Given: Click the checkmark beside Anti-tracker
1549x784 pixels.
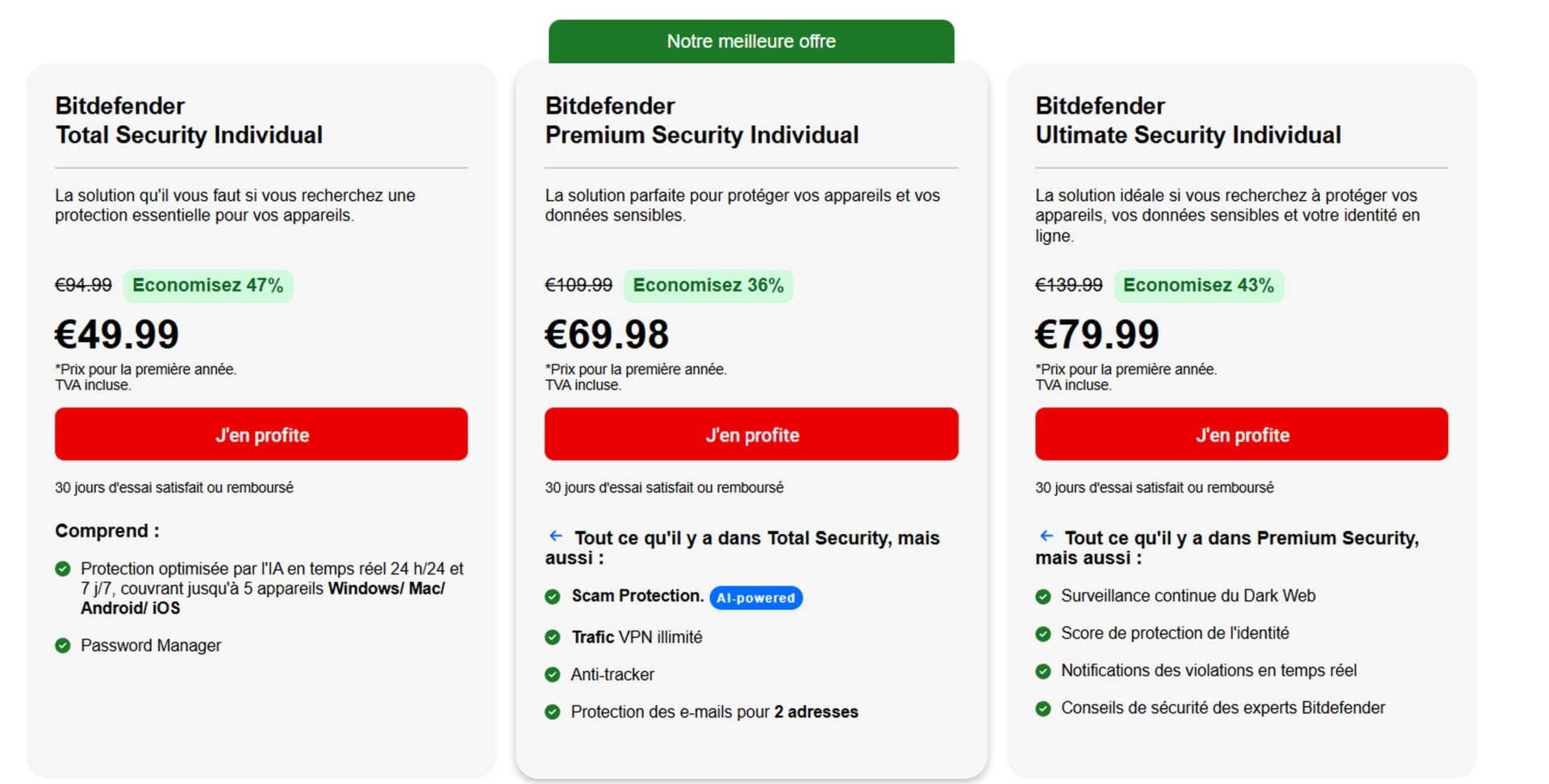Looking at the screenshot, I should click(x=553, y=674).
